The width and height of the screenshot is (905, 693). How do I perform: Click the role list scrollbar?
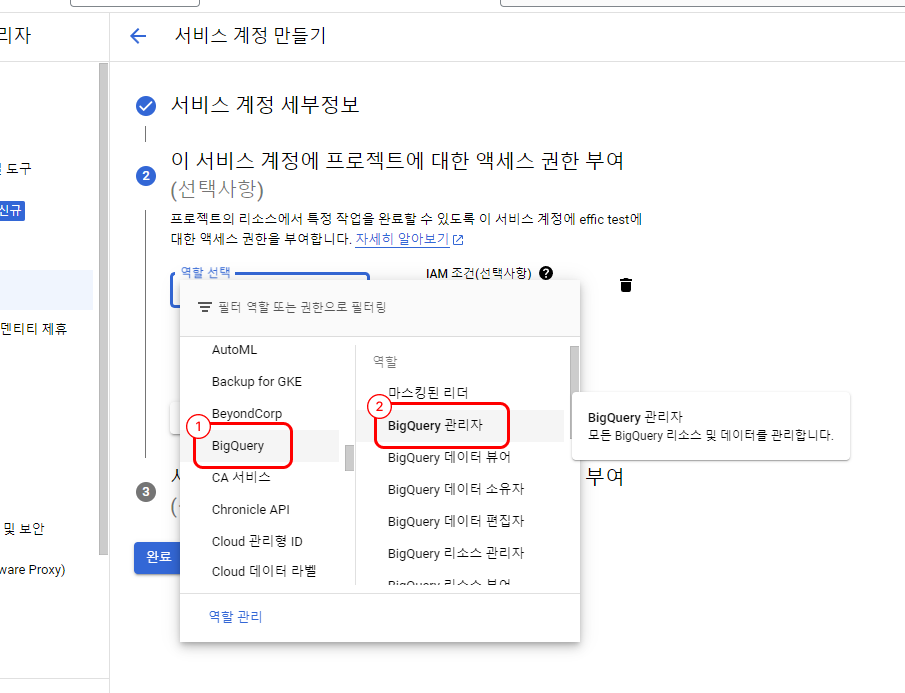point(574,371)
